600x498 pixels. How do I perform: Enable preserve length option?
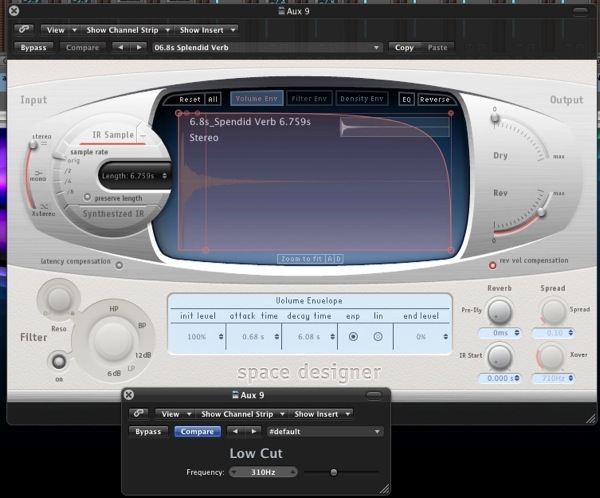[88, 197]
